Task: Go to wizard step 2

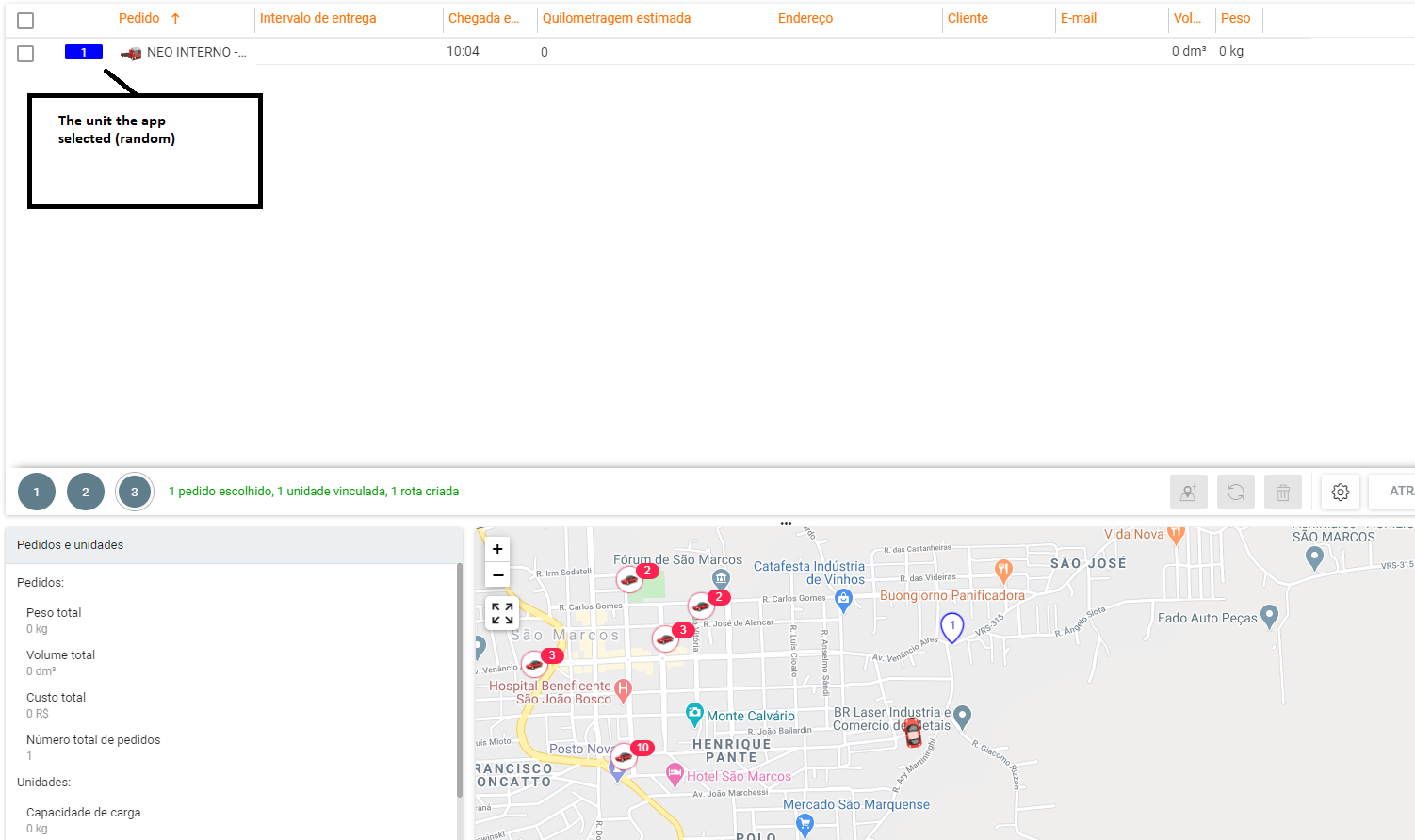Action: pos(86,492)
